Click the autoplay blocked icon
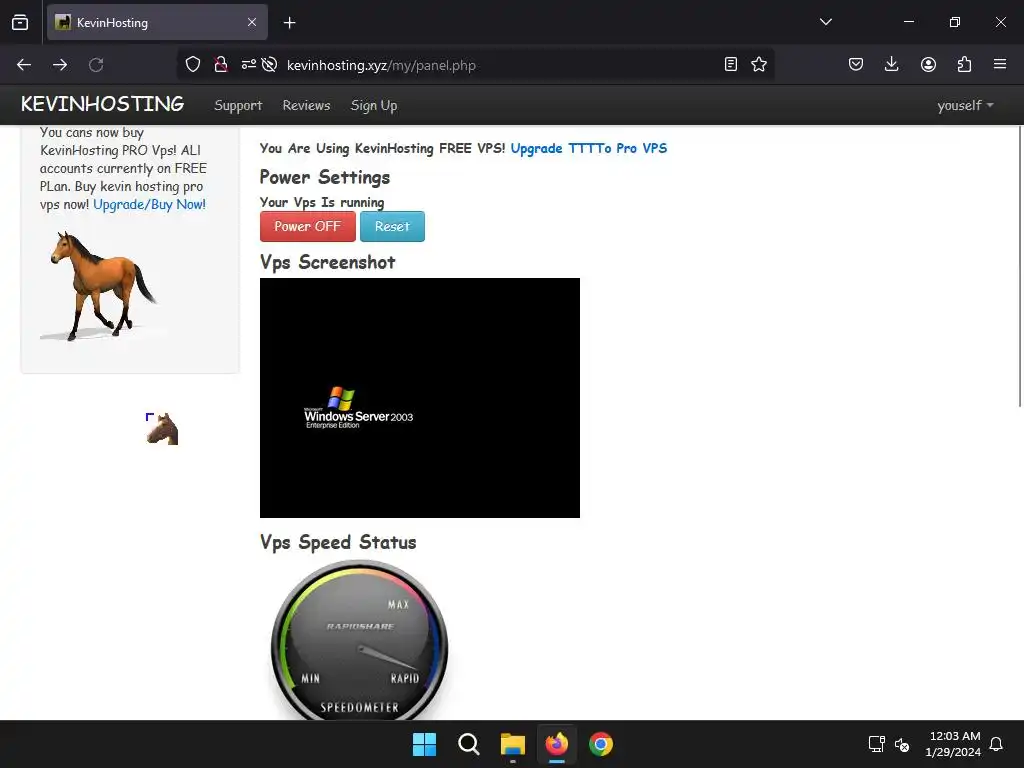This screenshot has width=1024, height=768. coord(269,64)
